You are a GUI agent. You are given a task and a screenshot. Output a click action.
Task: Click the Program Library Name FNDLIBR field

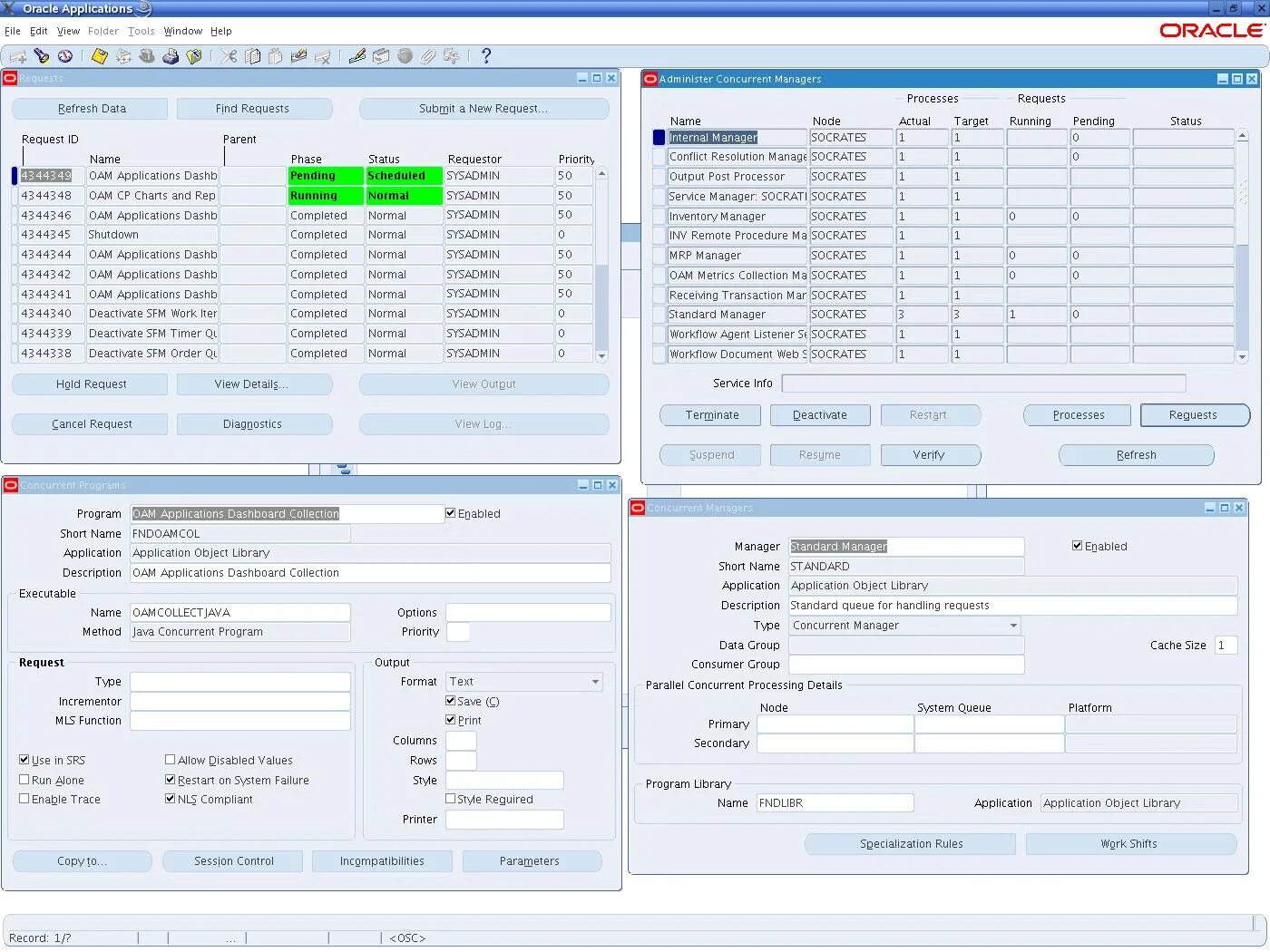(835, 803)
